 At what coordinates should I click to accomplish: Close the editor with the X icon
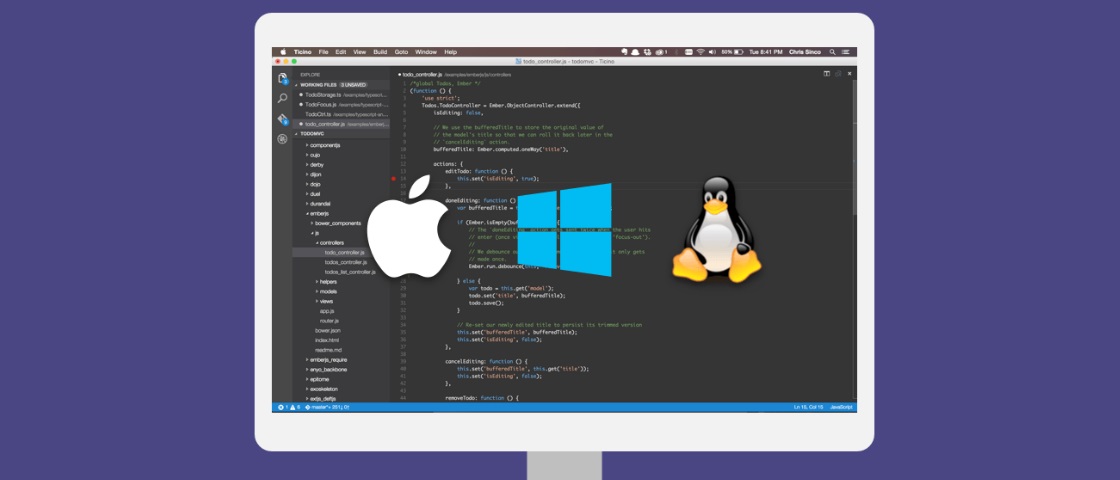click(849, 74)
